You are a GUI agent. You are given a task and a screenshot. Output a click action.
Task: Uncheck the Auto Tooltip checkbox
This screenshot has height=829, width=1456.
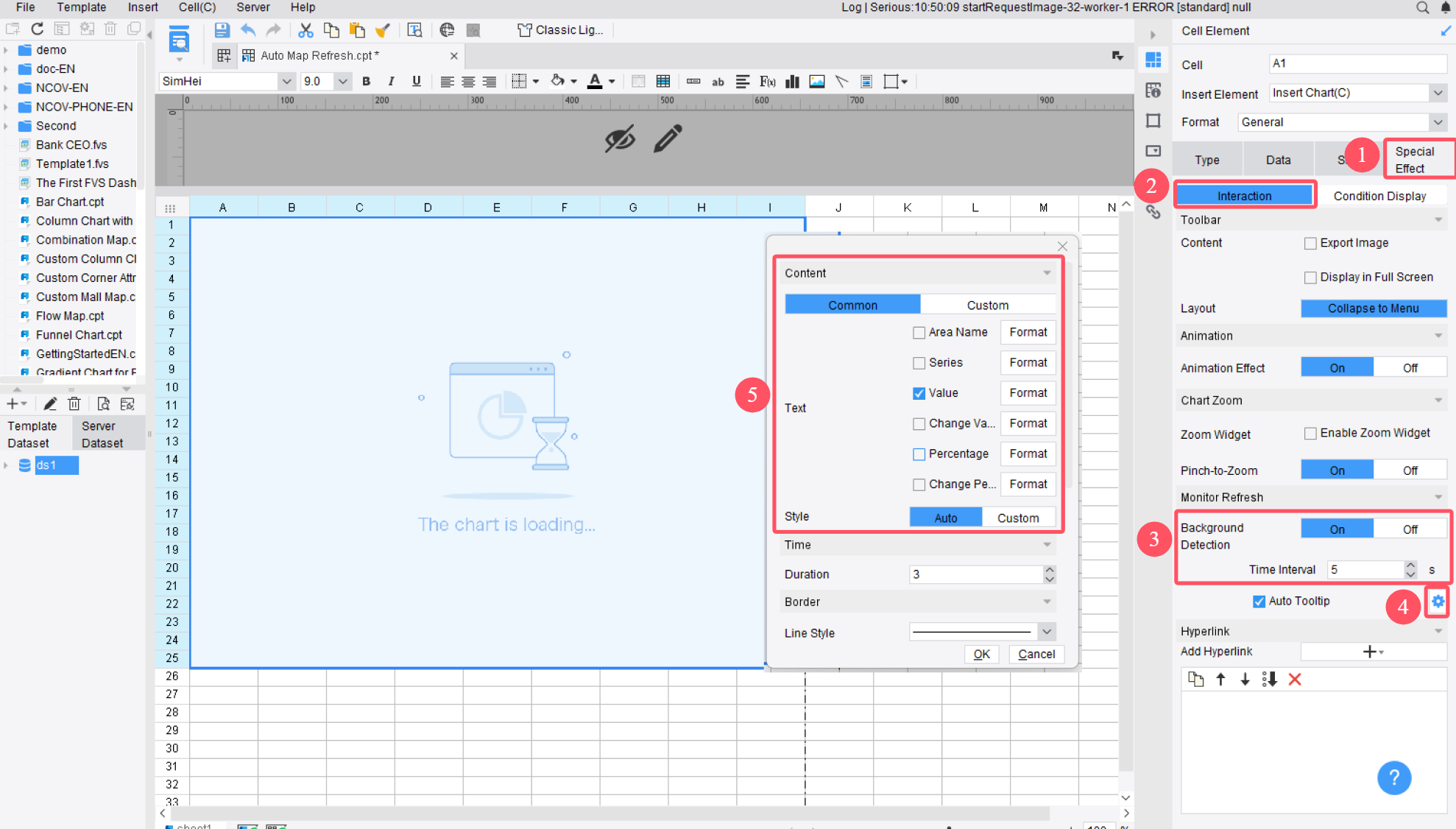[x=1259, y=602]
